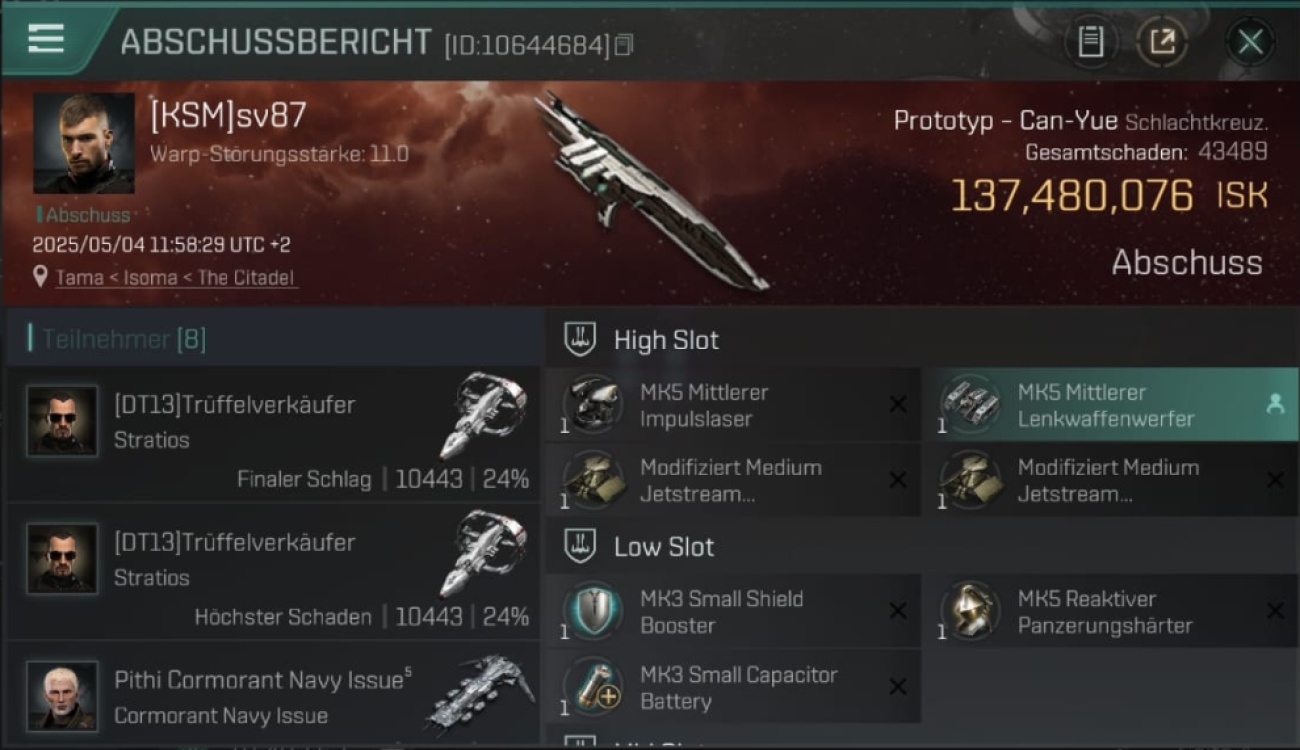Image resolution: width=1300 pixels, height=750 pixels.
Task: Open Pithi Cormorant Navy Issue participant
Action: [272, 696]
